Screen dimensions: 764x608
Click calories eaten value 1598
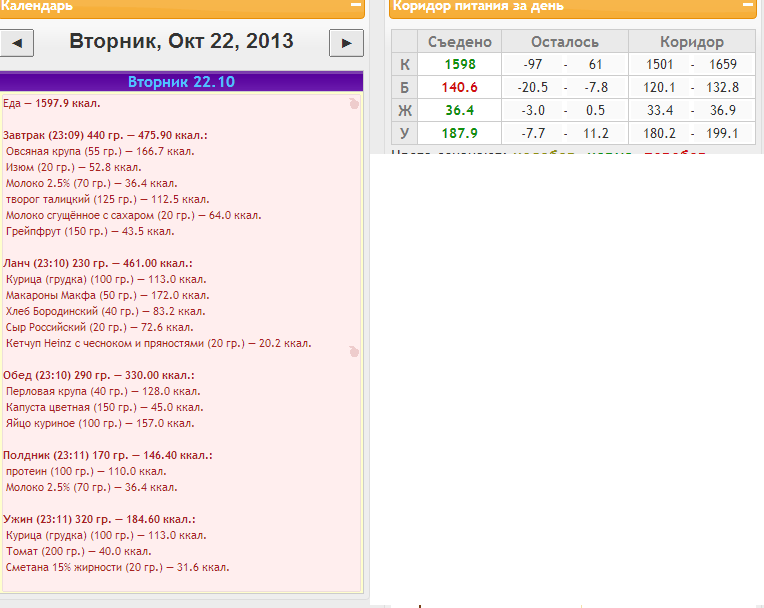460,64
